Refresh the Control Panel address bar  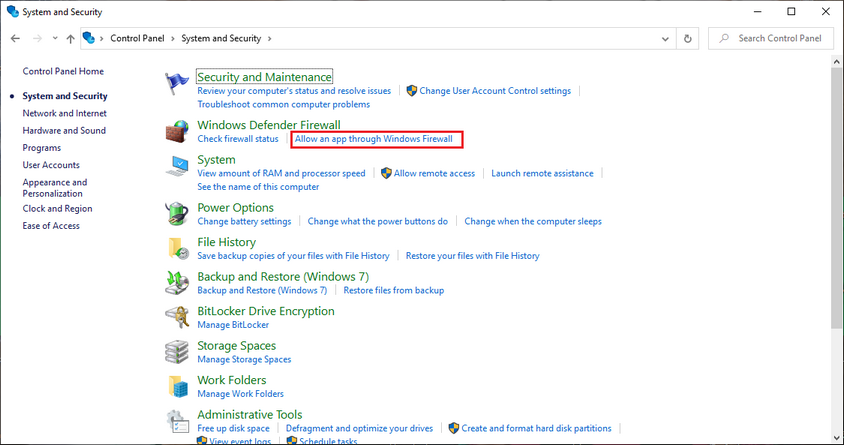click(x=687, y=38)
